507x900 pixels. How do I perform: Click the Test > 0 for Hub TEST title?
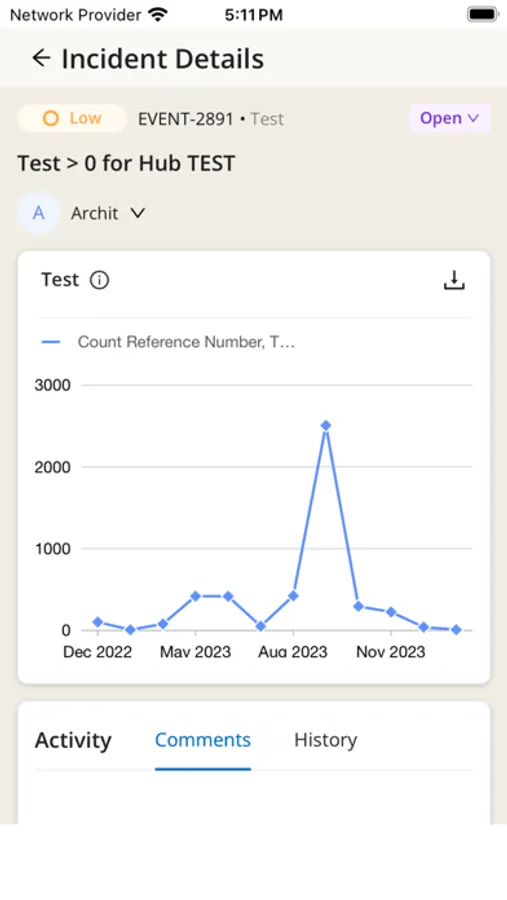126,164
